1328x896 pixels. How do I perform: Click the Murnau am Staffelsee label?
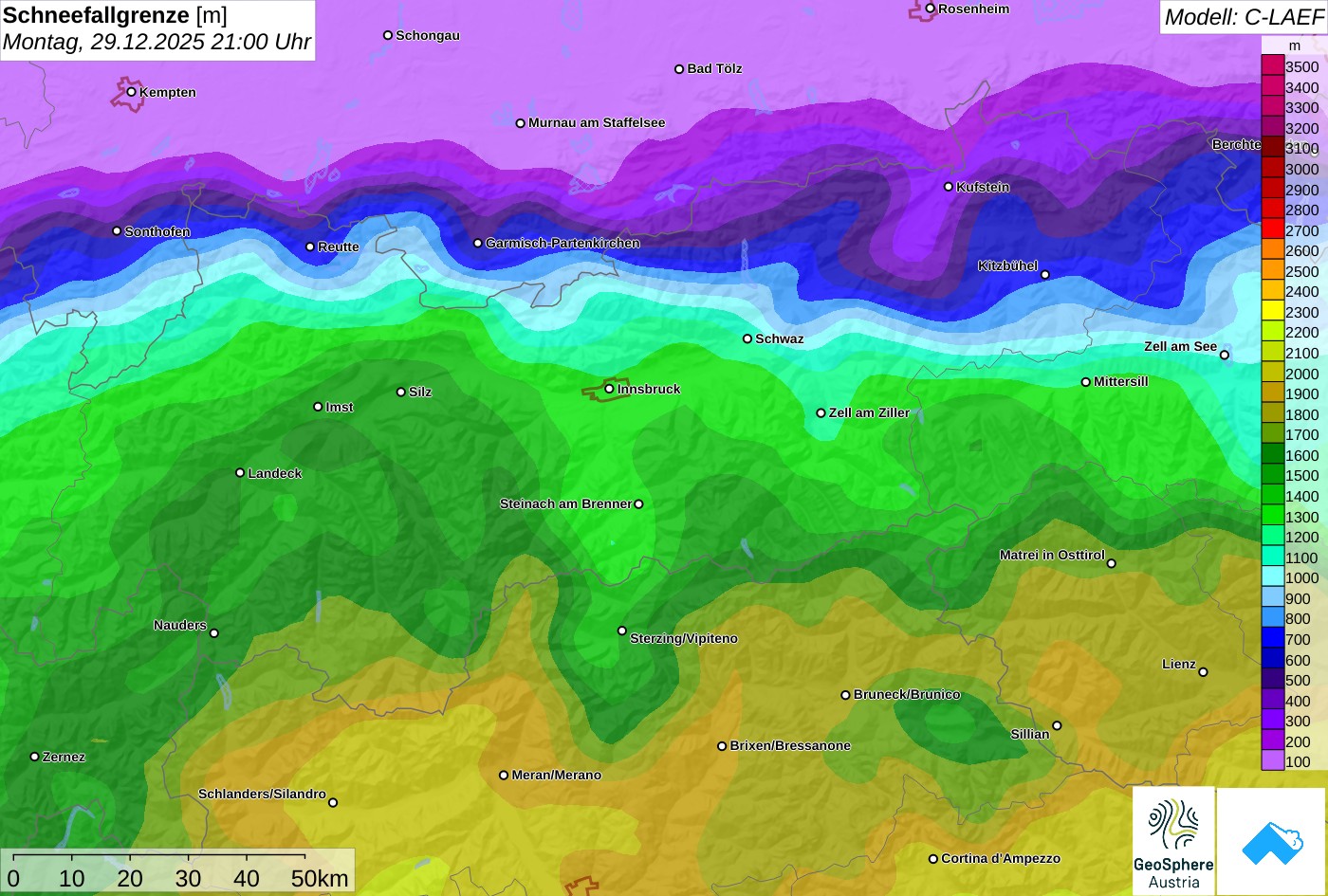tap(597, 122)
